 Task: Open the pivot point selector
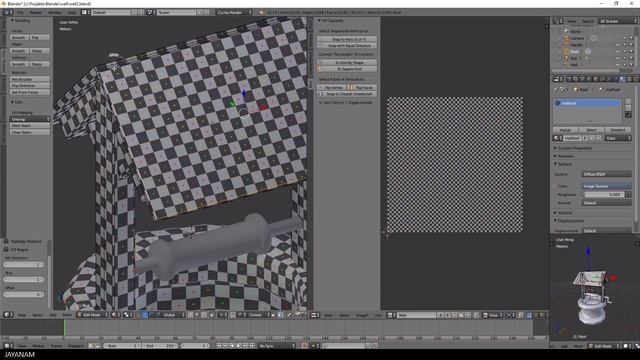click(128, 315)
